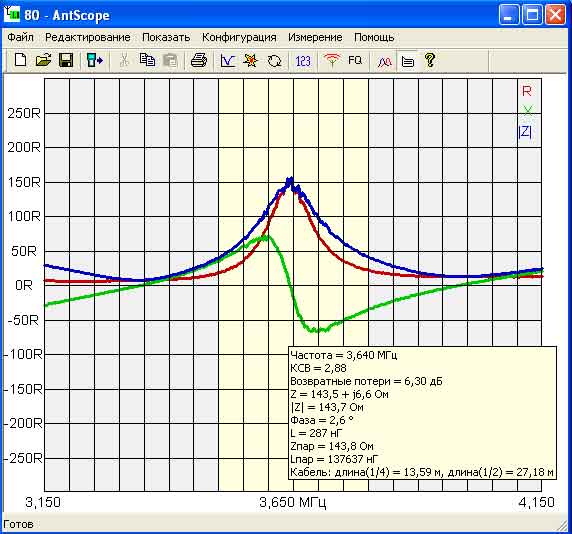Click the Copy toolbar icon
572x534 pixels.
point(147,60)
